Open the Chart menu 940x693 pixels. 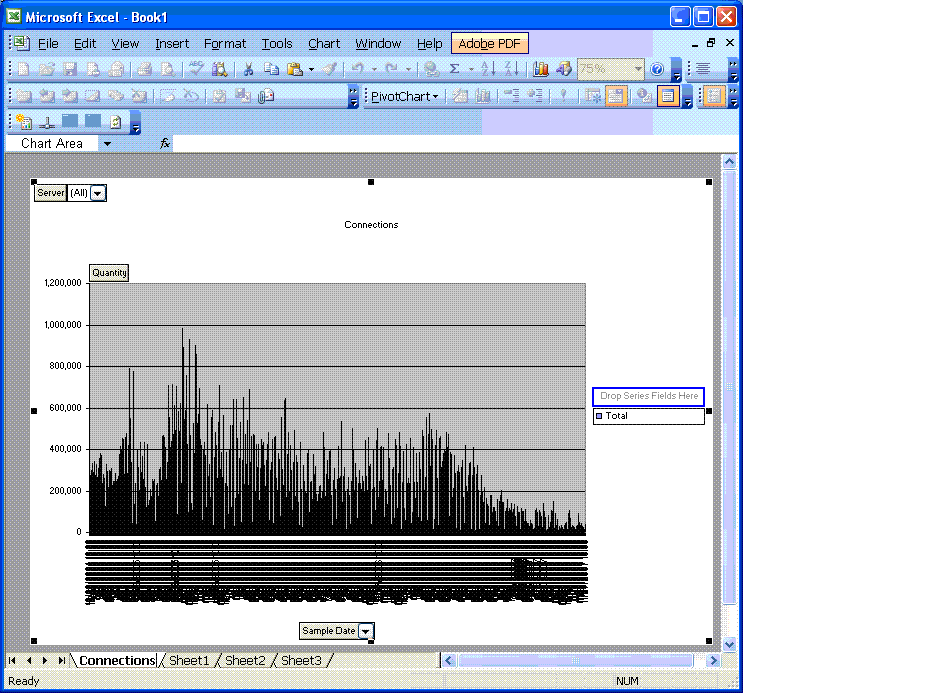pyautogui.click(x=323, y=43)
